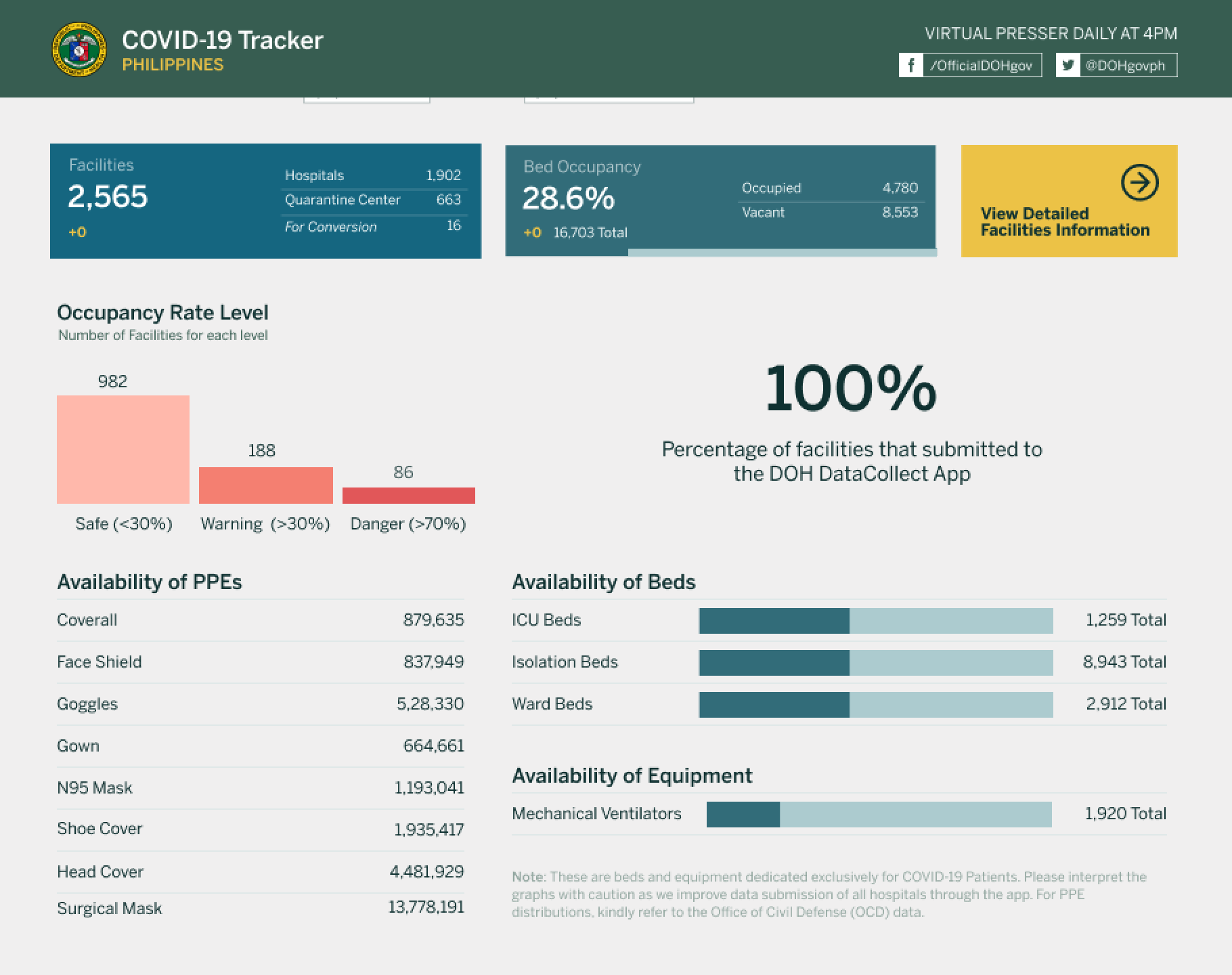Open the /OfficialDOHgov Facebook link text
This screenshot has width=1232, height=975.
981,66
